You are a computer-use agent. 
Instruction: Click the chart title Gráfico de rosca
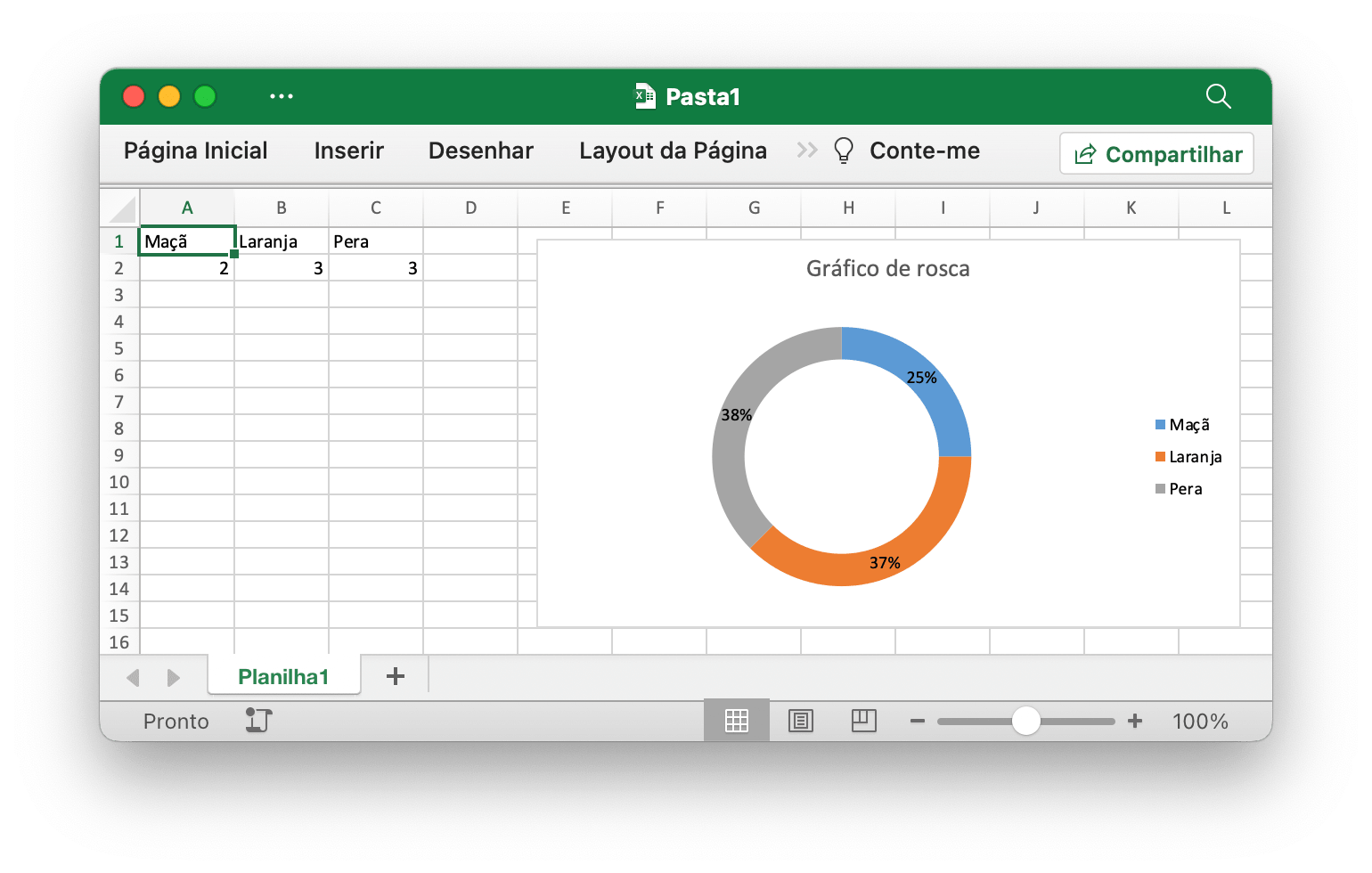[x=887, y=269]
